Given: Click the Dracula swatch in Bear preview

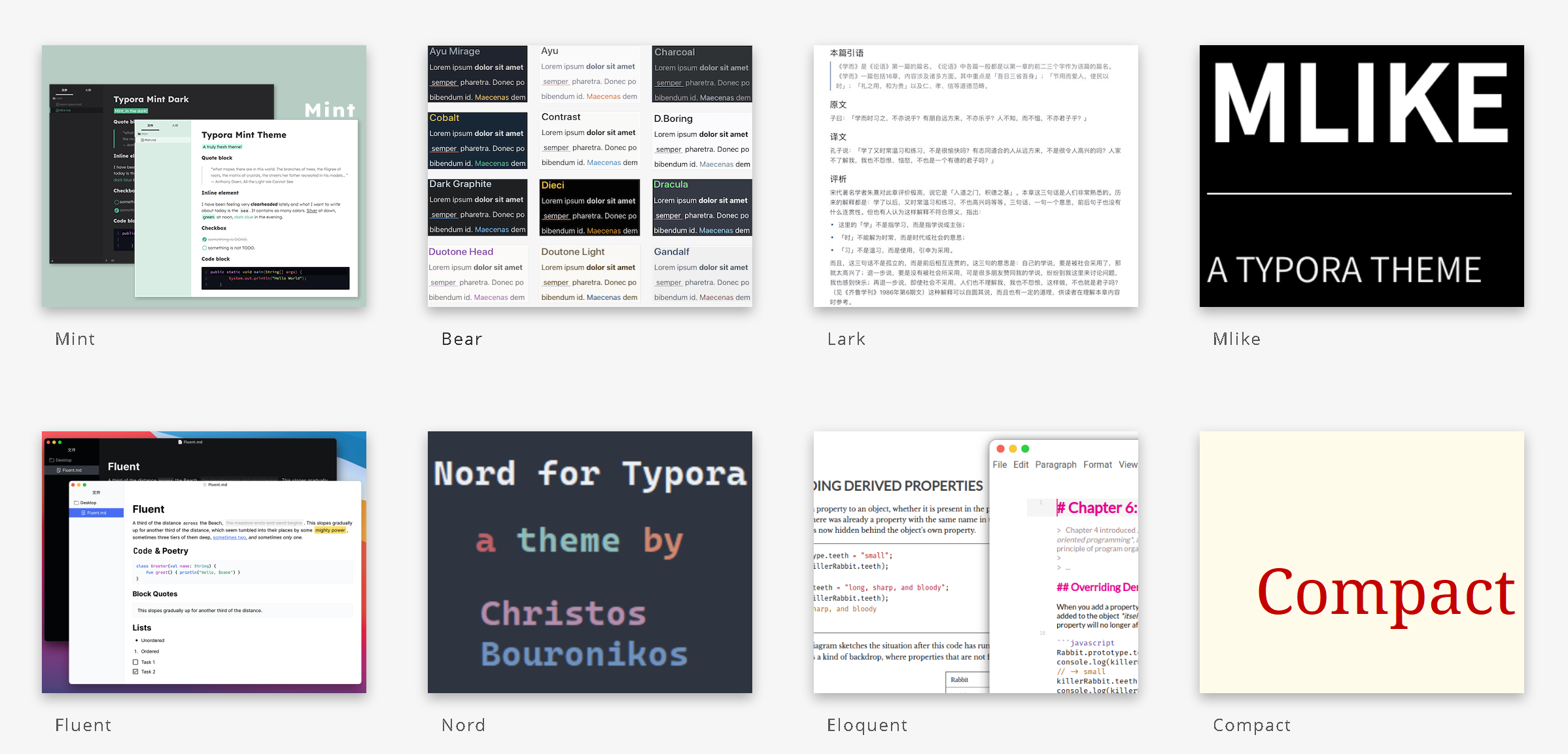Looking at the screenshot, I should (702, 207).
